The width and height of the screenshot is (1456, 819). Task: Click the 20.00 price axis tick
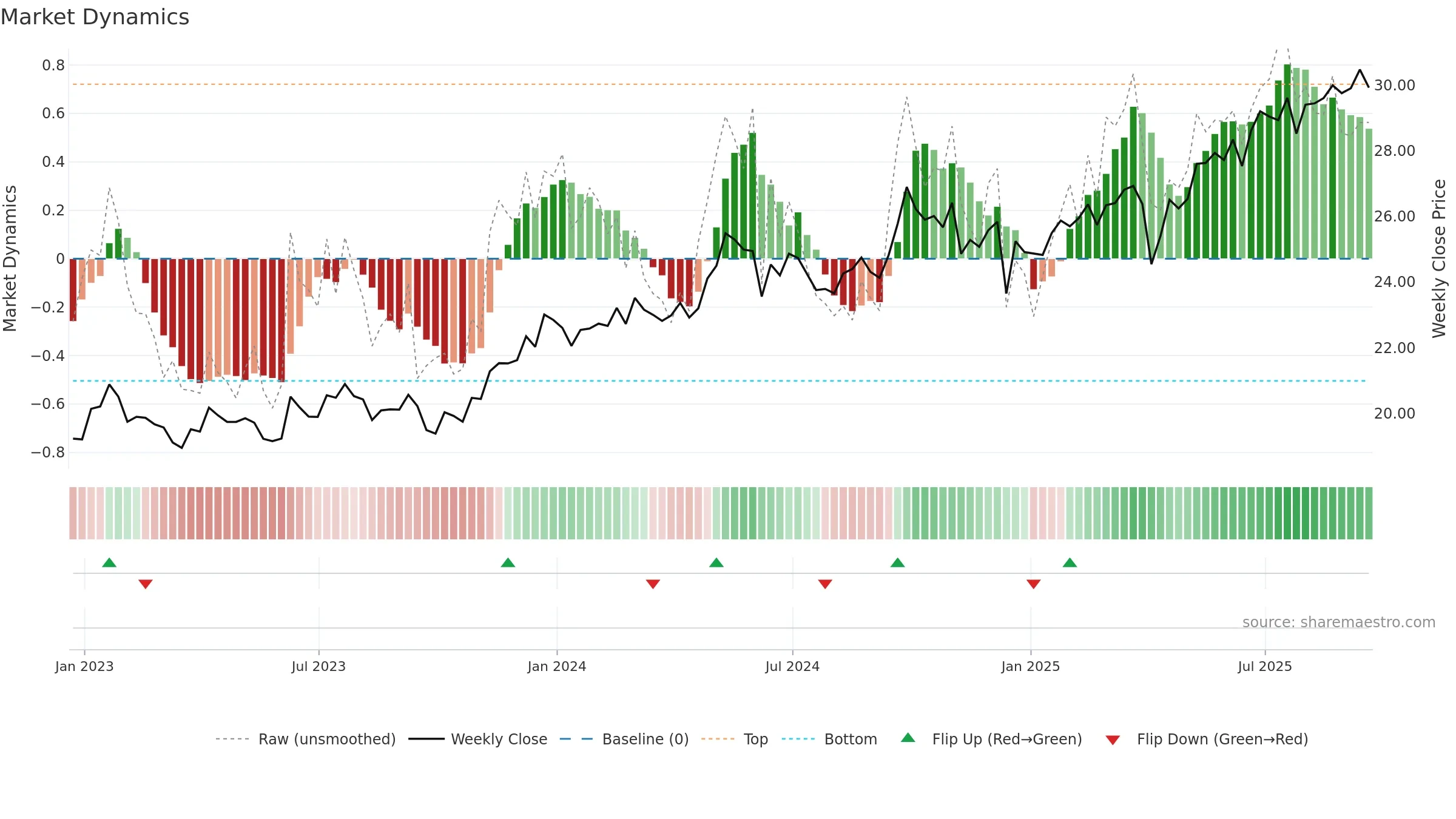(1395, 413)
